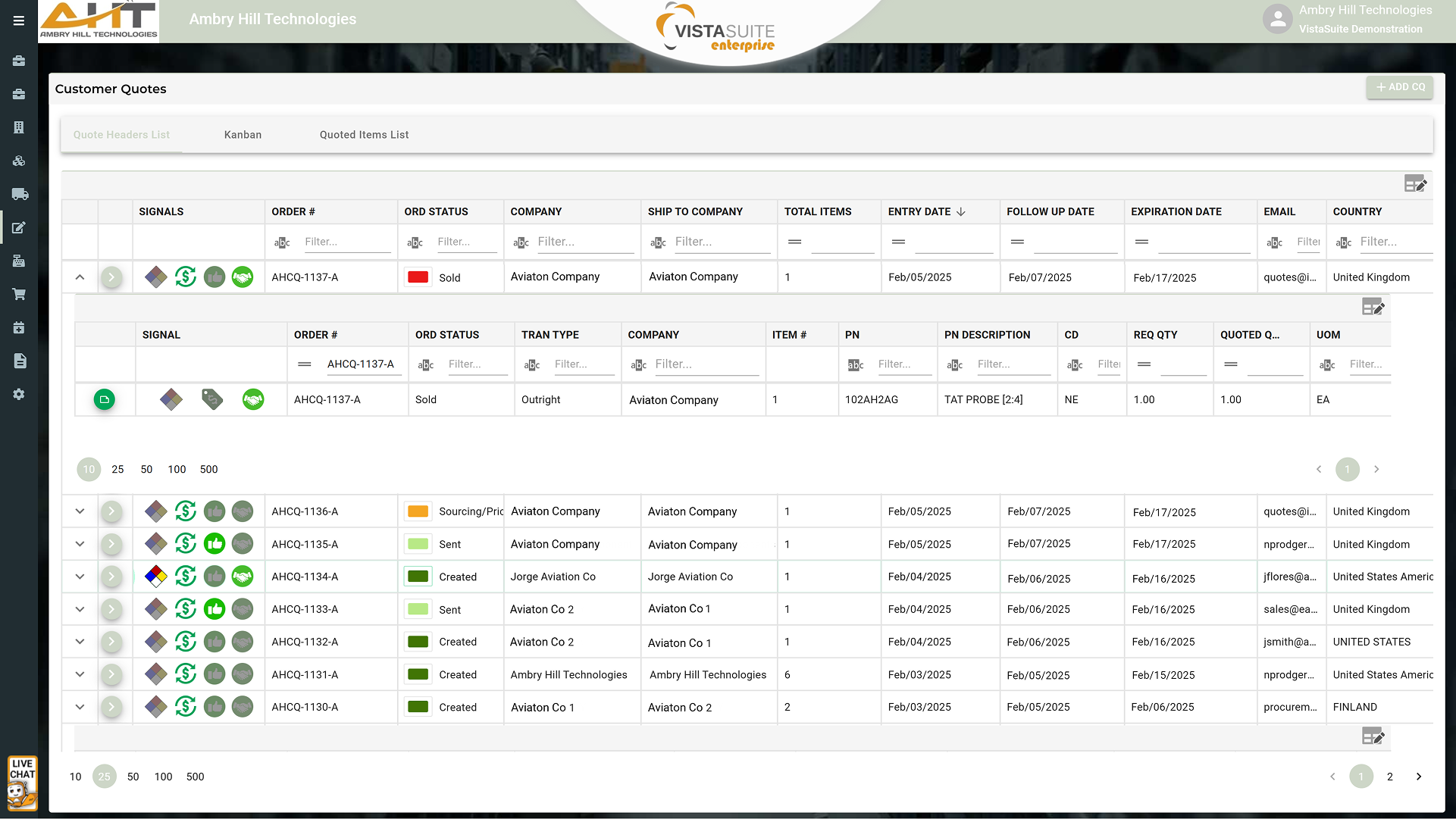
Task: Open the Quoted Items List tab
Action: (x=364, y=135)
